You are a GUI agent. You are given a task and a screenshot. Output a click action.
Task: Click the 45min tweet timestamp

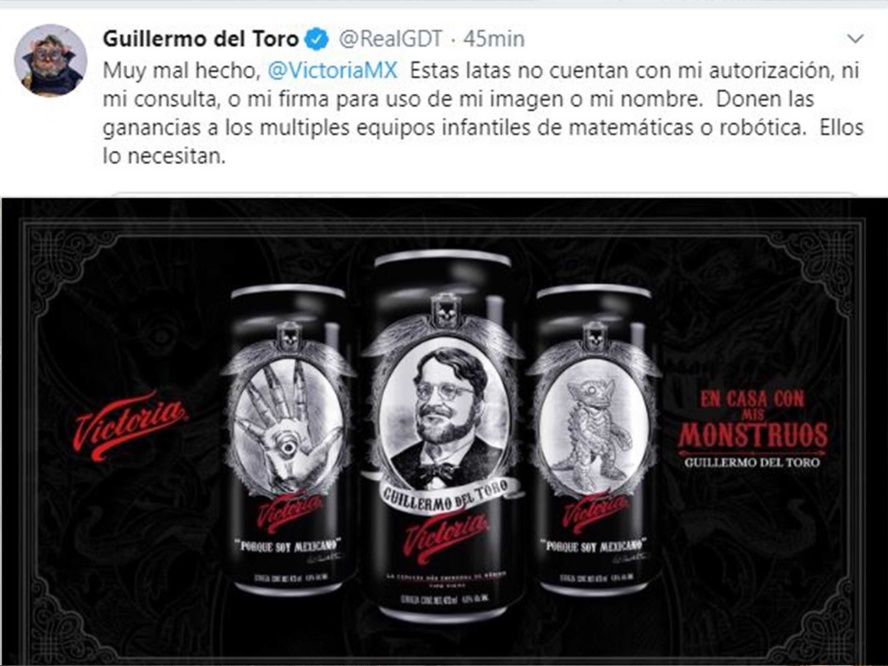494,39
